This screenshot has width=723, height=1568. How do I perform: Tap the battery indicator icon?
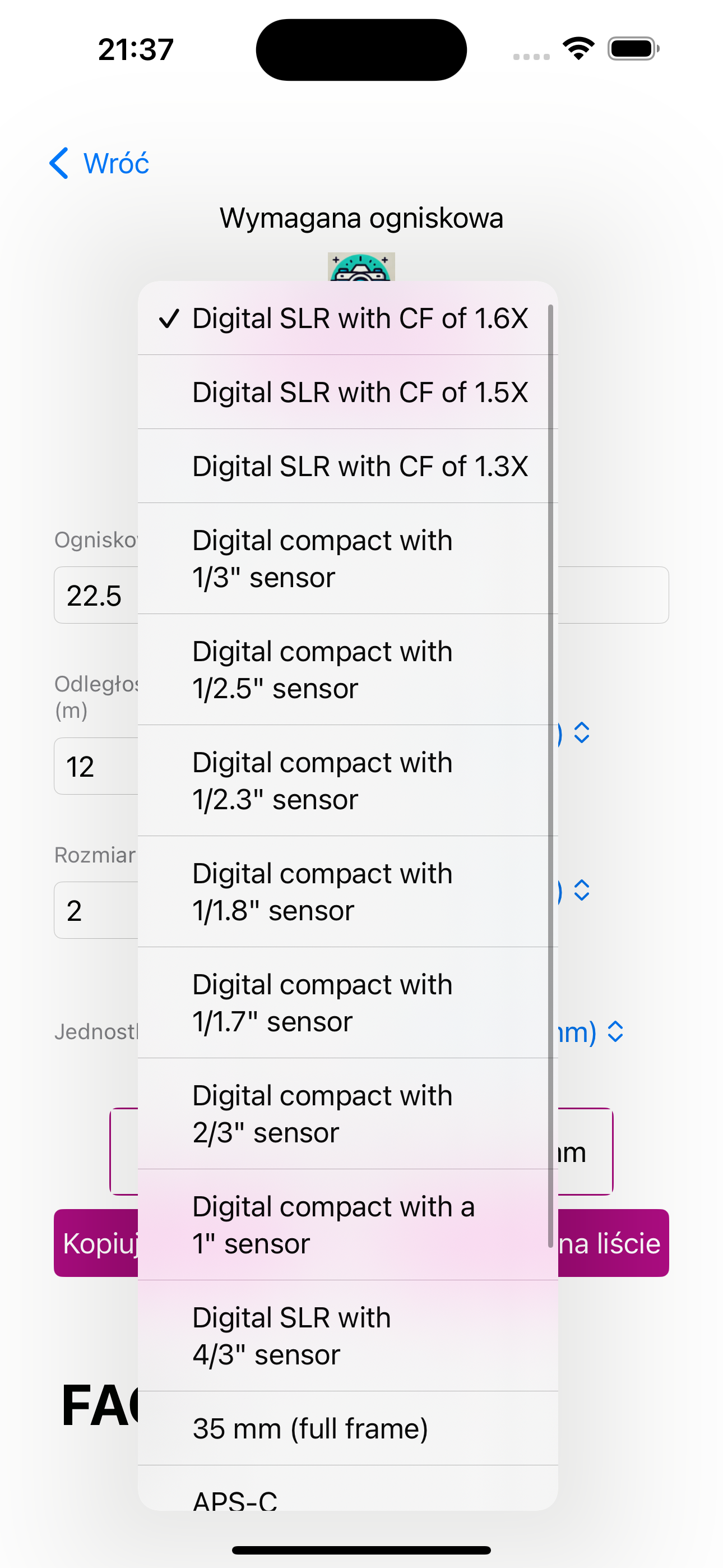[633, 49]
